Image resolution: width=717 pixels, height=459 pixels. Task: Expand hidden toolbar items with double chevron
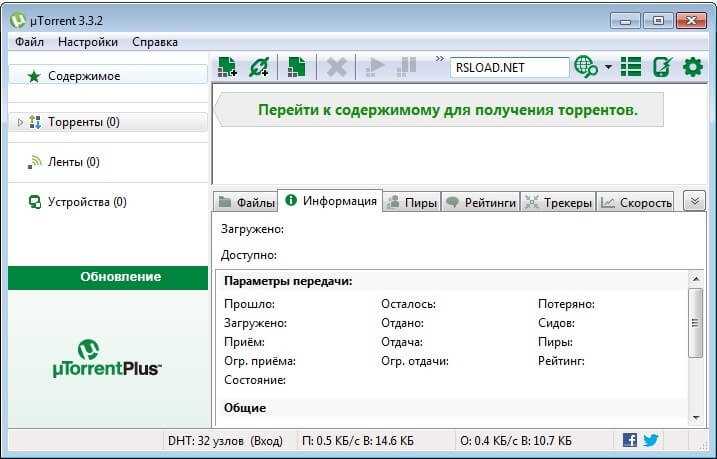point(439,59)
